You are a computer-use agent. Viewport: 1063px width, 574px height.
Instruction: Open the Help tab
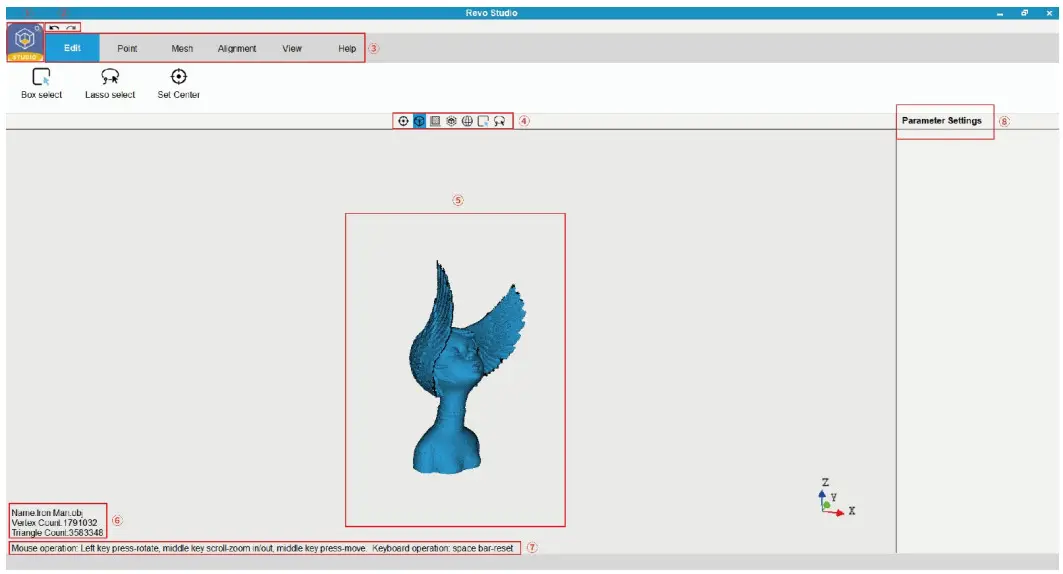coord(347,48)
